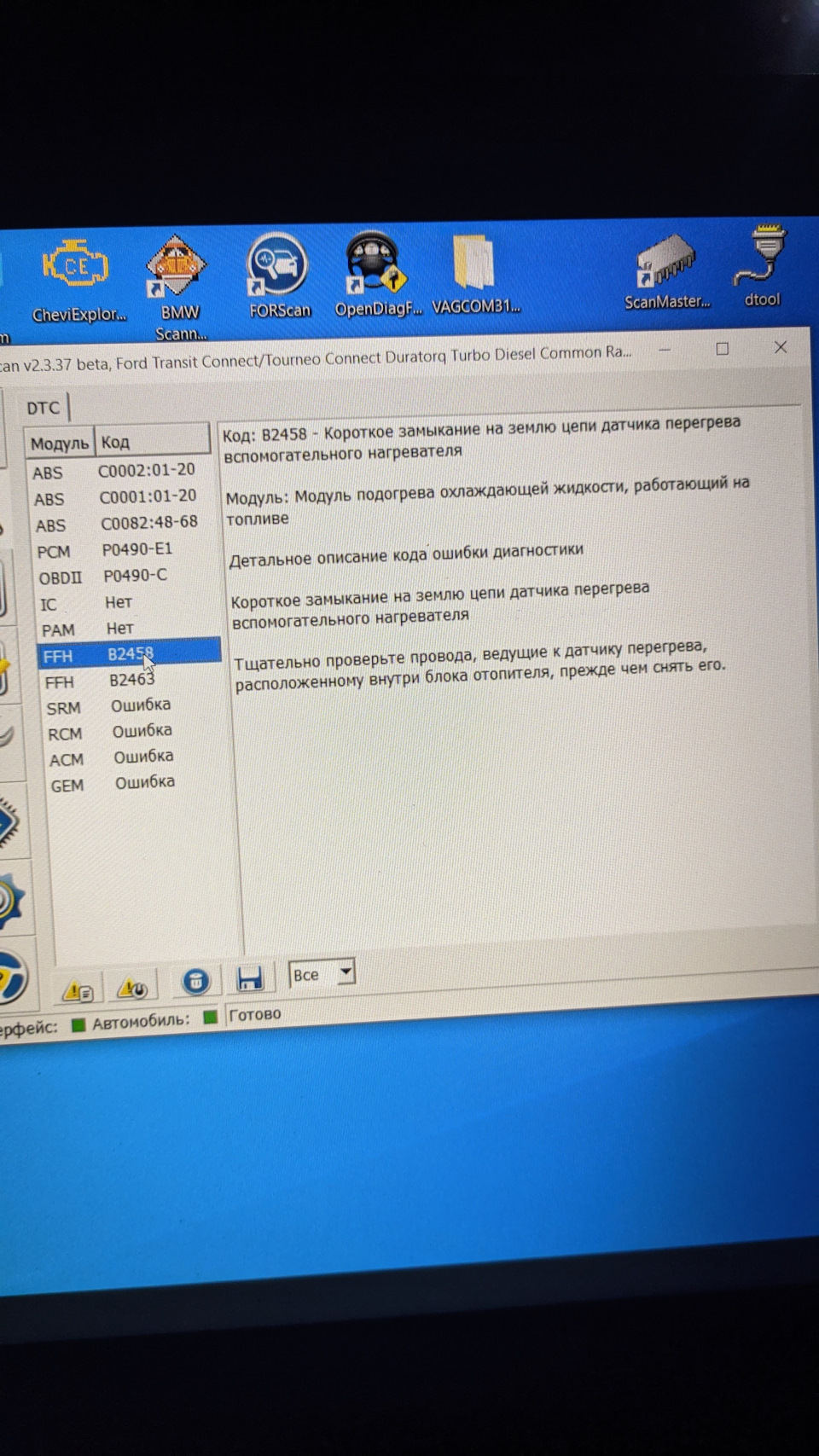Viewport: 819px width, 1456px height.
Task: Launch the OpenDiagF desktop shortcut
Action: 377,275
